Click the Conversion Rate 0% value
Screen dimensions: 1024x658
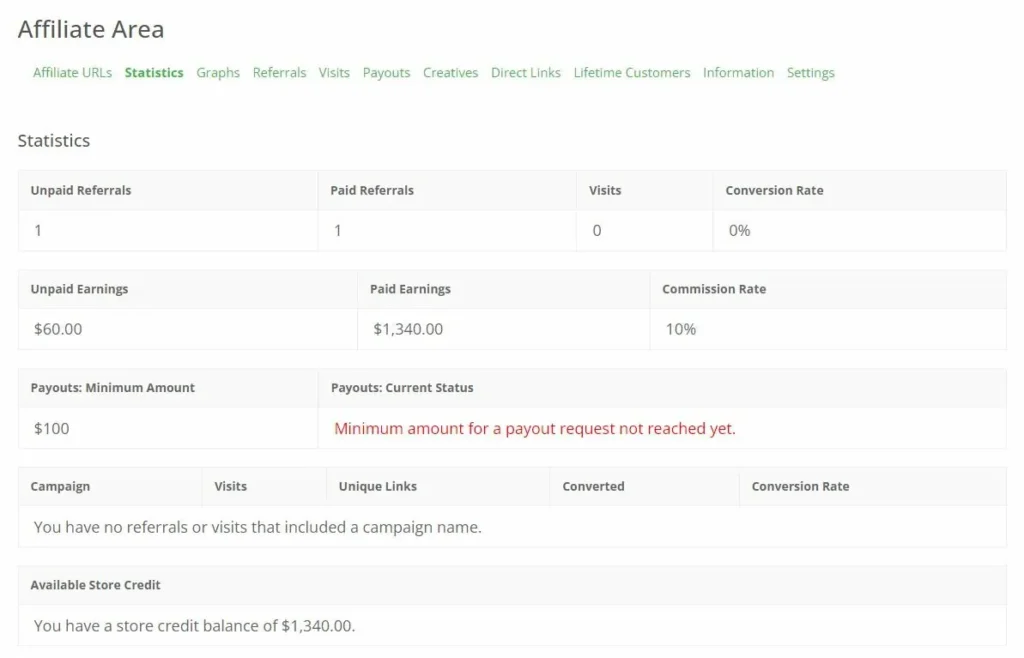[739, 230]
